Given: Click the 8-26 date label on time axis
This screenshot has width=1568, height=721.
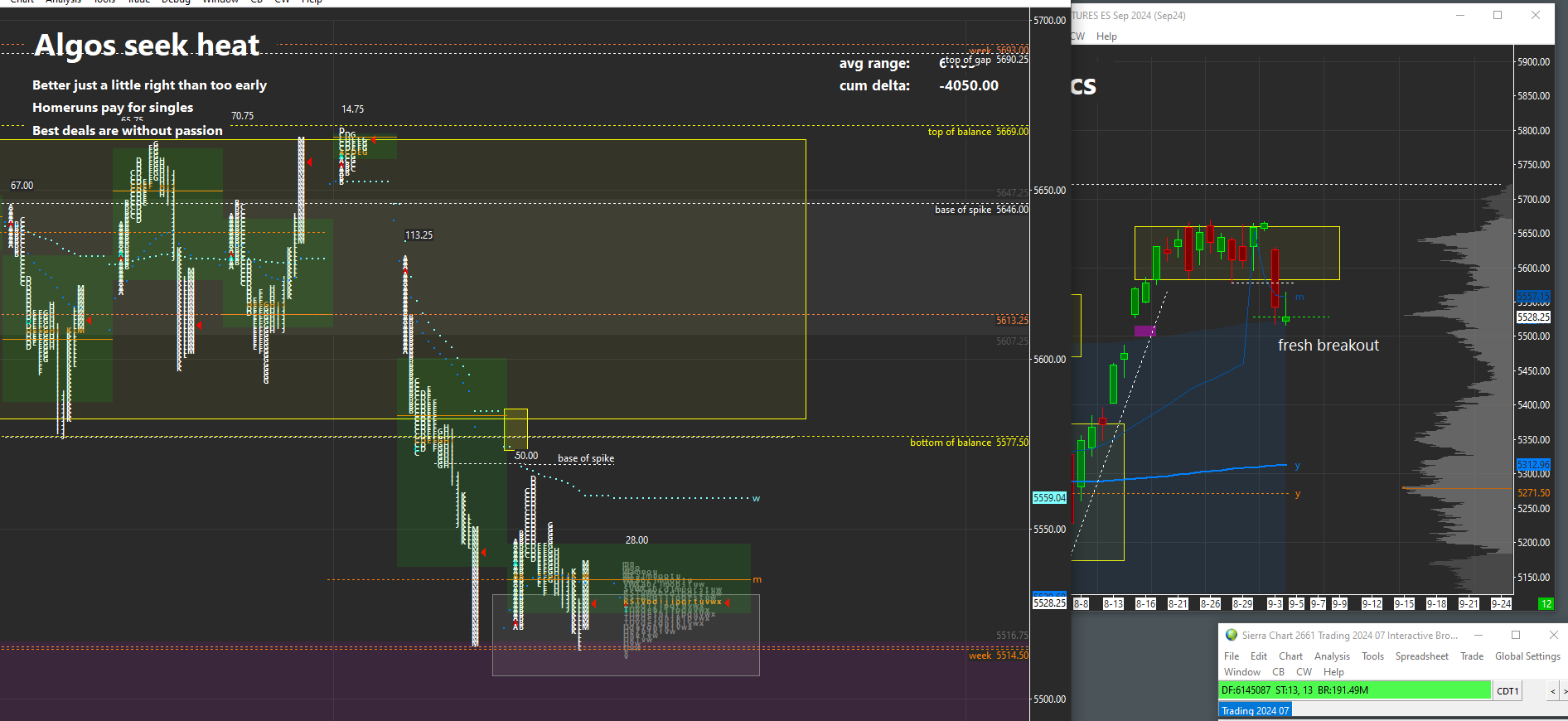Looking at the screenshot, I should (1210, 603).
